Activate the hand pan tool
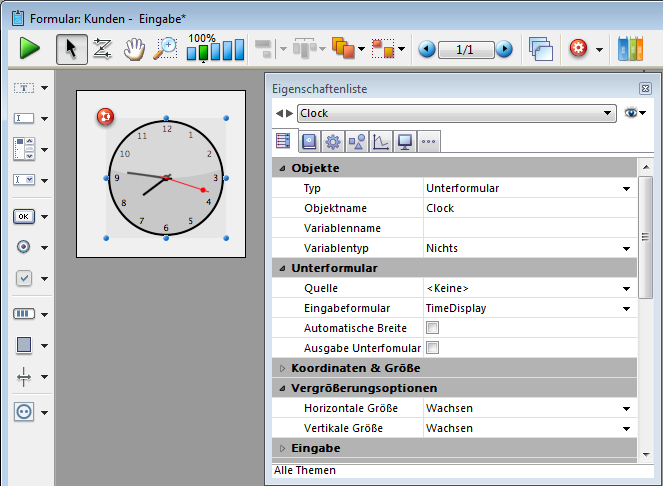663x486 pixels. coord(133,48)
